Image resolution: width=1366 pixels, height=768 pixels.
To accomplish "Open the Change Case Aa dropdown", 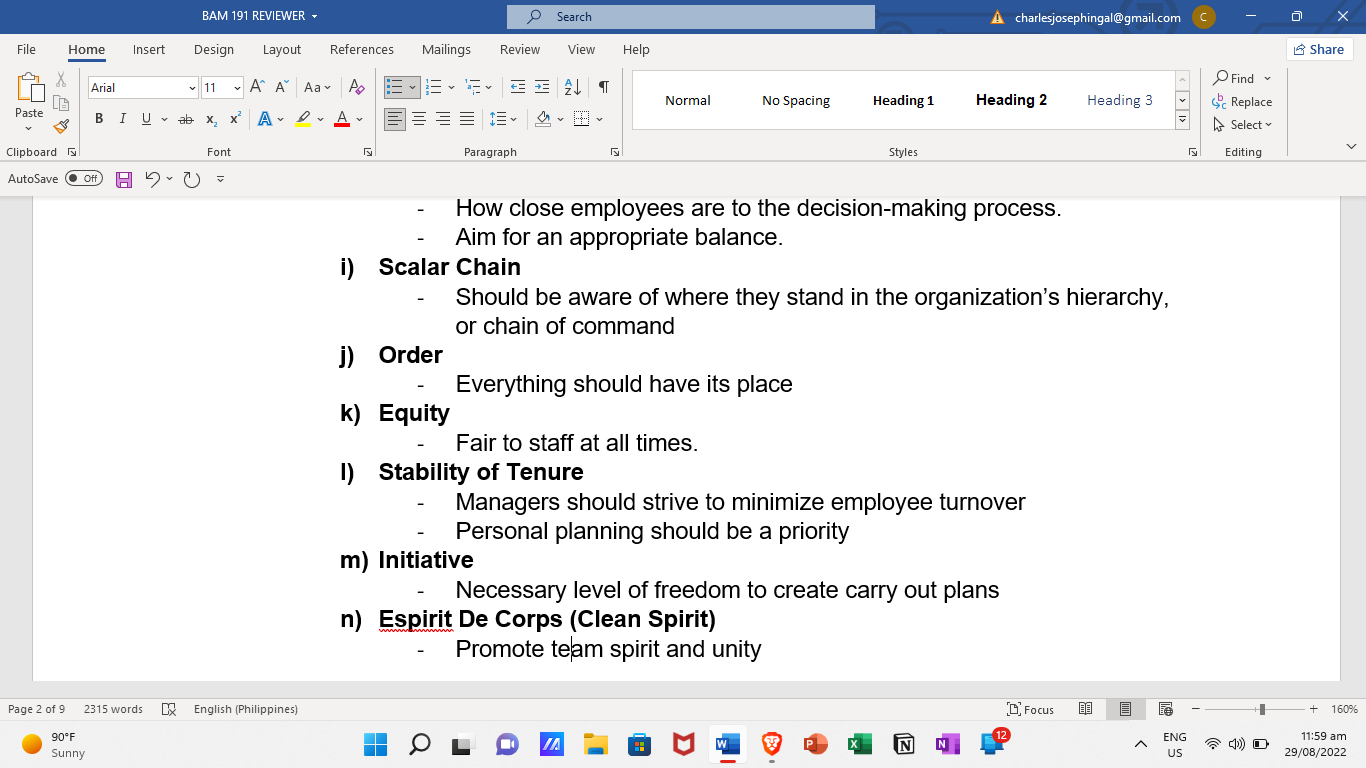I will 317,87.
